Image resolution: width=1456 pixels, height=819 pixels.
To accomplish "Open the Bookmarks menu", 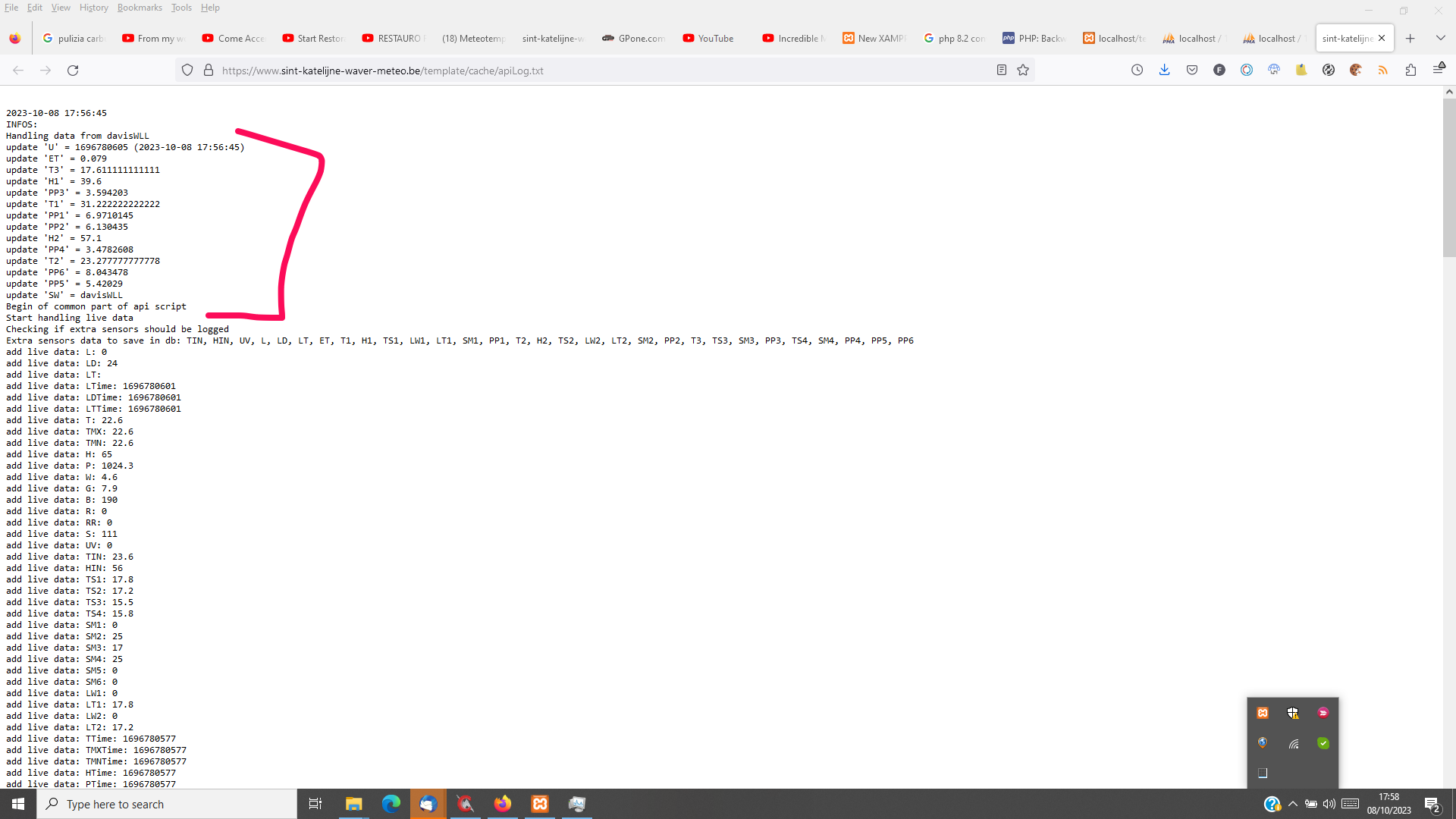I will 140,8.
